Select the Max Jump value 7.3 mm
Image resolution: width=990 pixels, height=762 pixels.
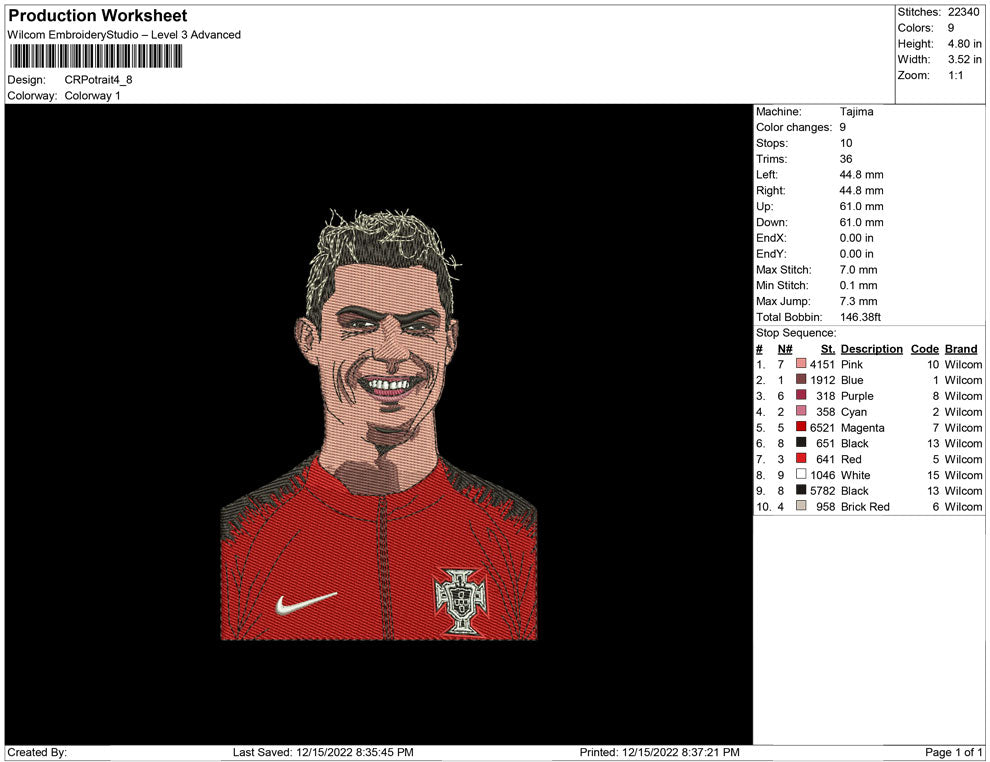pos(858,301)
